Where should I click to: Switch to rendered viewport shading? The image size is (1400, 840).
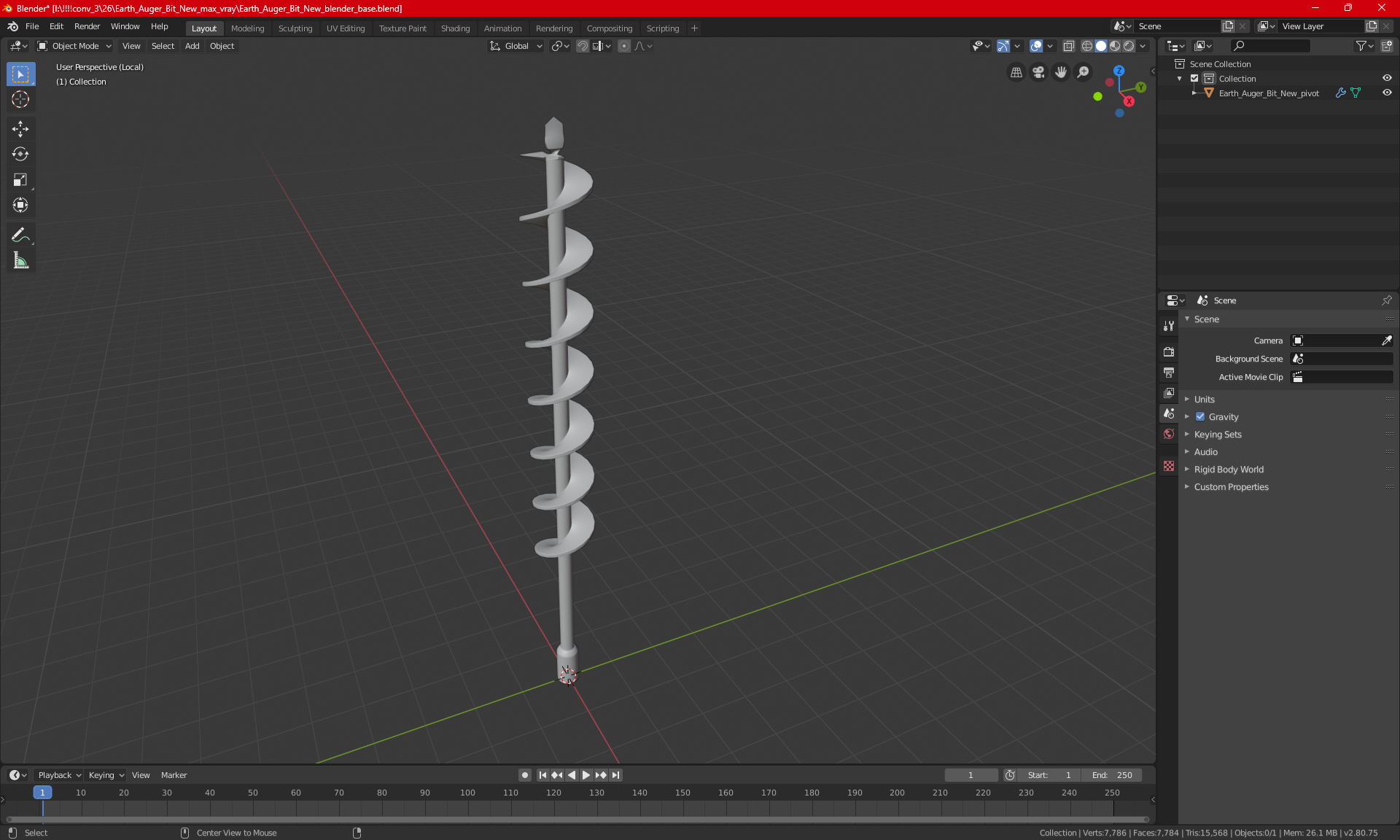1129,46
